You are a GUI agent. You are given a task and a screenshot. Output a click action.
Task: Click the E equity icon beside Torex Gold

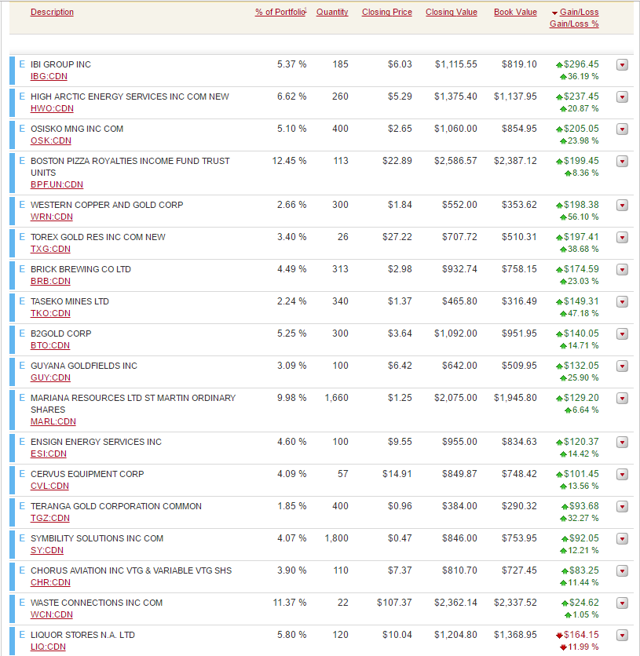click(x=22, y=237)
